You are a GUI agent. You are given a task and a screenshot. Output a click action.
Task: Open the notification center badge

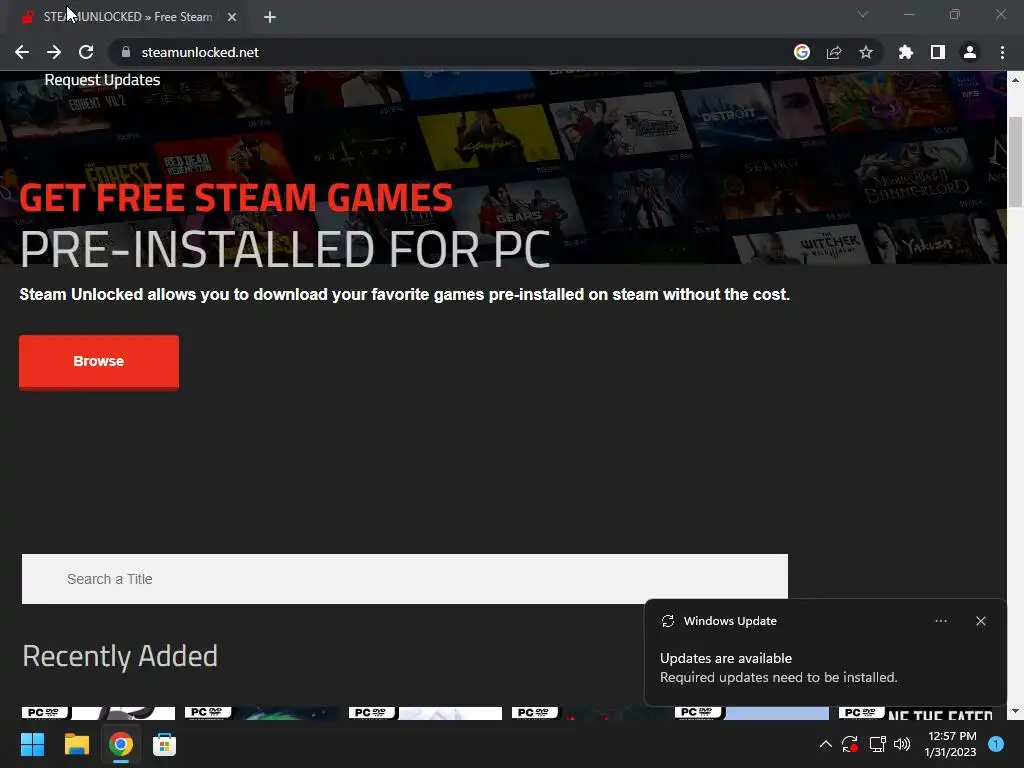pos(996,744)
